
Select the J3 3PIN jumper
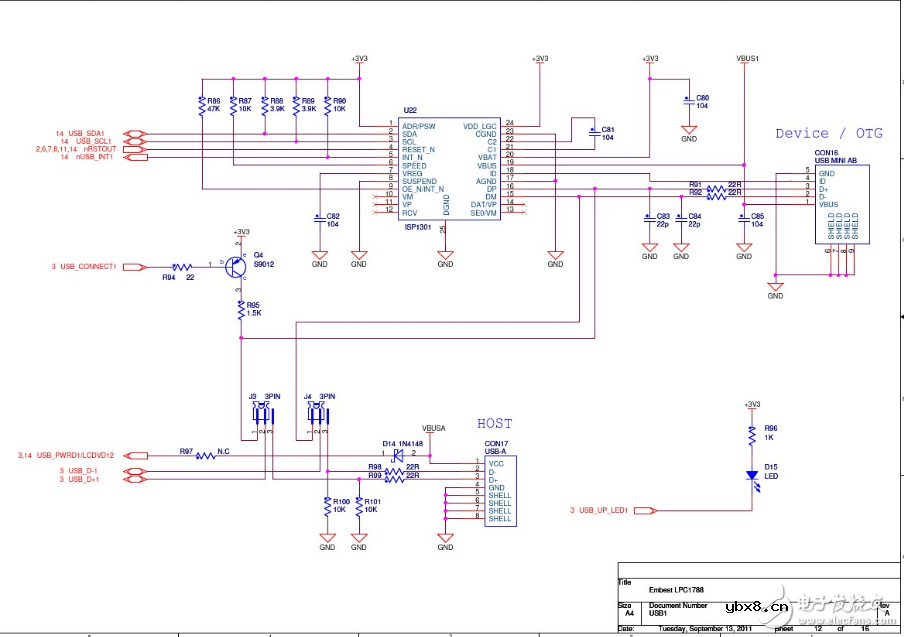pyautogui.click(x=262, y=414)
